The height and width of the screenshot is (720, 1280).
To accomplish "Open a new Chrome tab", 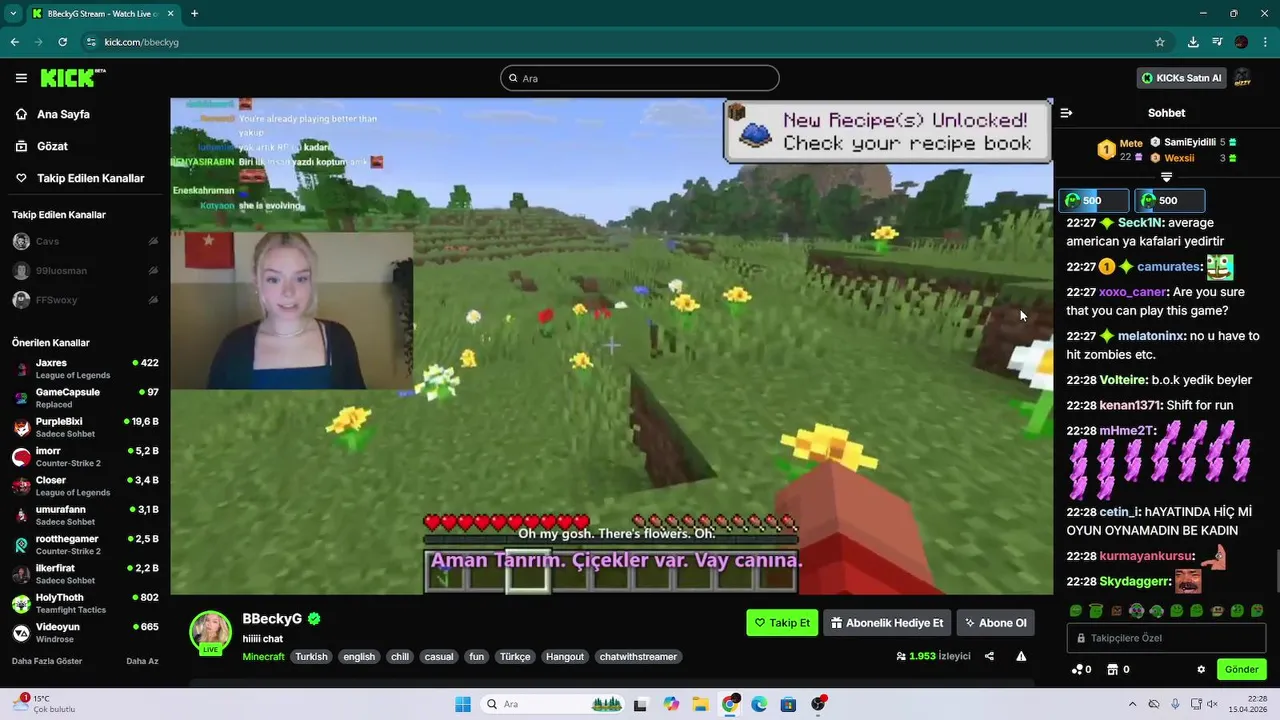I will 194,13.
